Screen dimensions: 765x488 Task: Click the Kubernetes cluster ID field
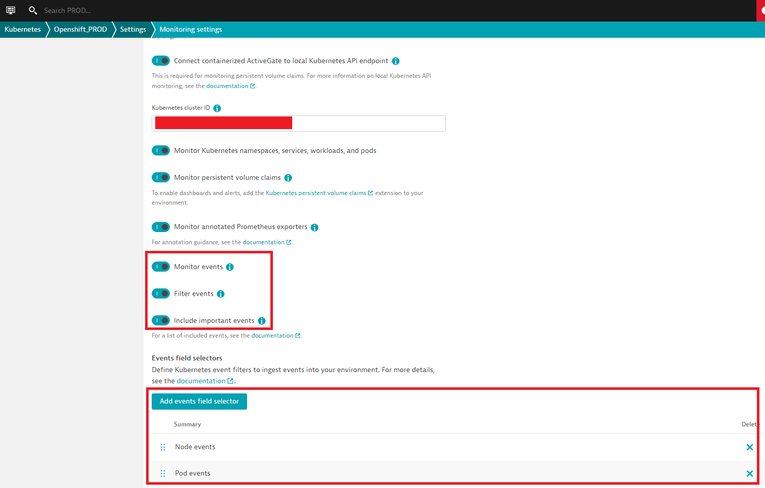click(x=299, y=123)
